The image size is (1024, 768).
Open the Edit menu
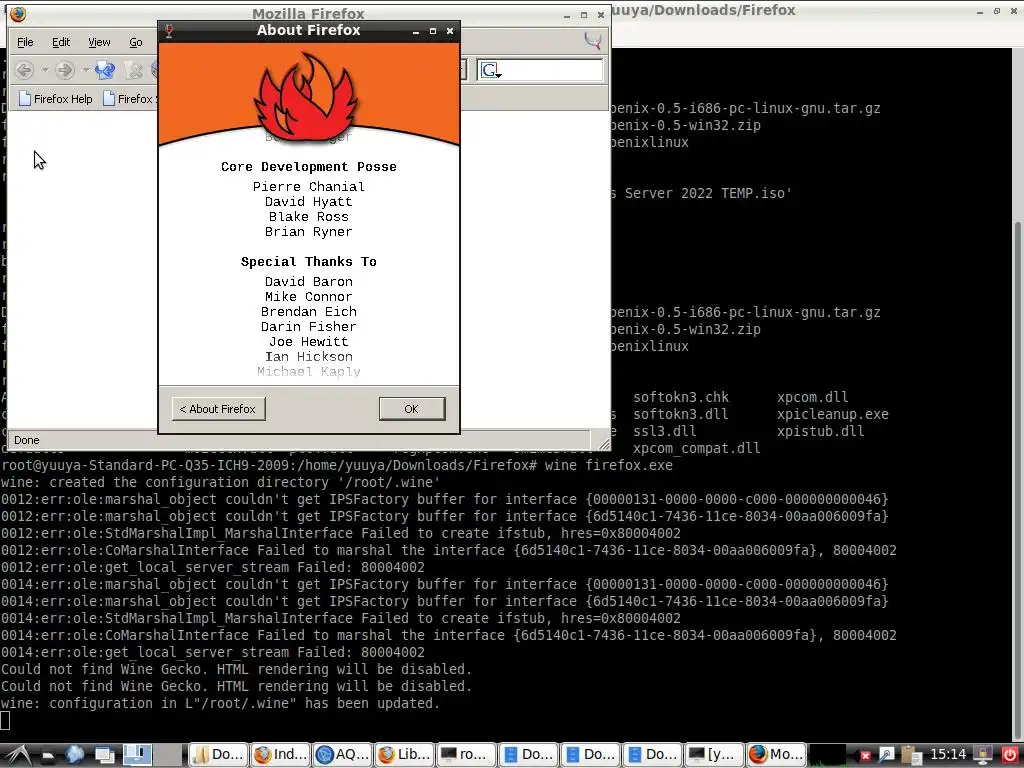[61, 42]
